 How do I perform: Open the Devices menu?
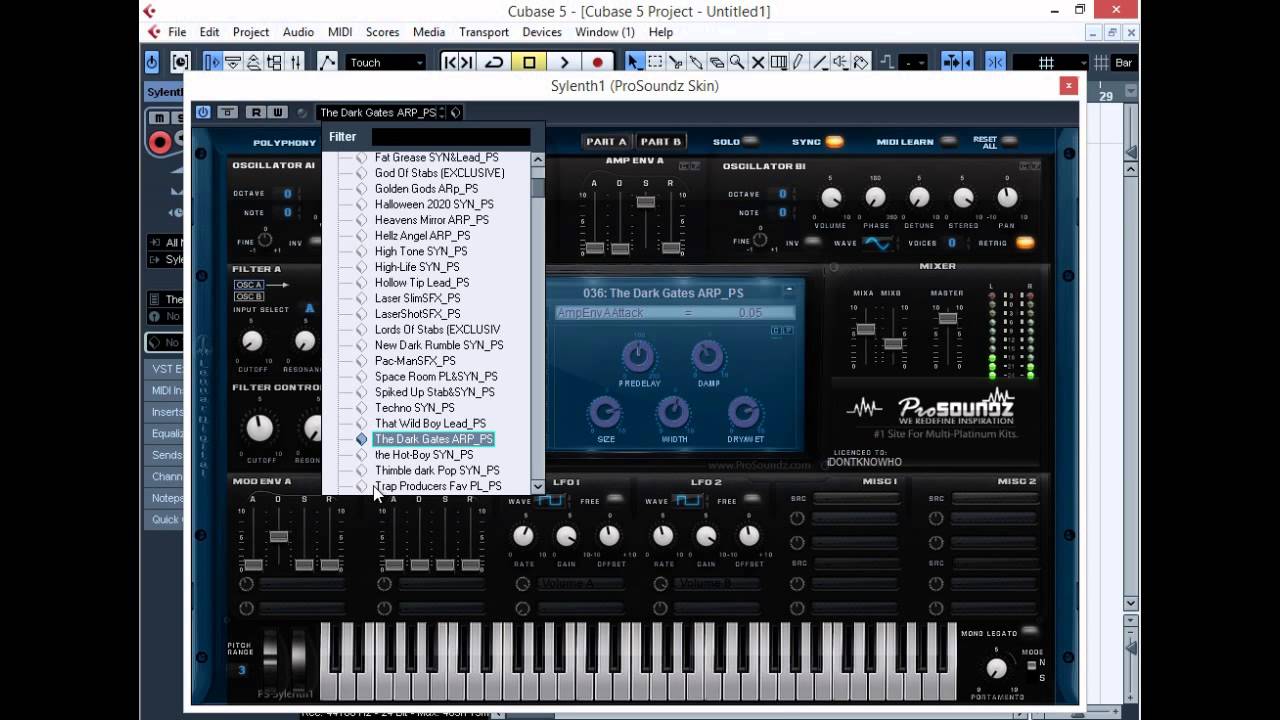[x=541, y=32]
